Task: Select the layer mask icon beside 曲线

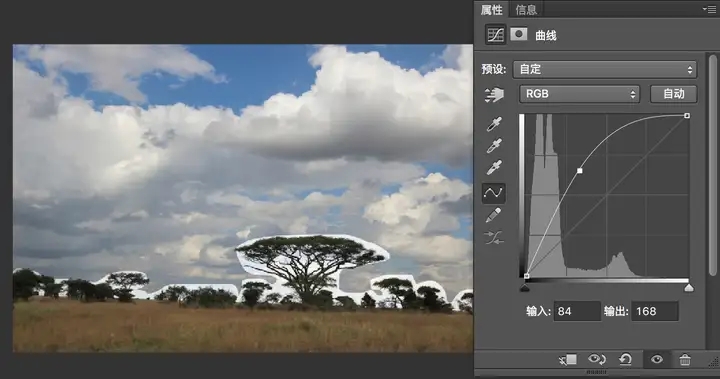Action: (519, 34)
